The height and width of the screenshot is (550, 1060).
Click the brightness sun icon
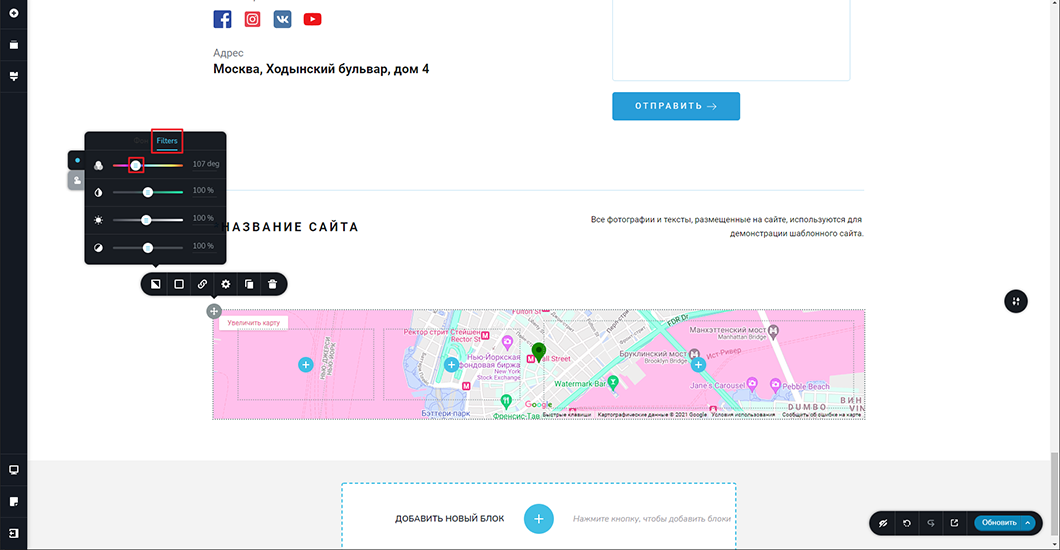99,220
